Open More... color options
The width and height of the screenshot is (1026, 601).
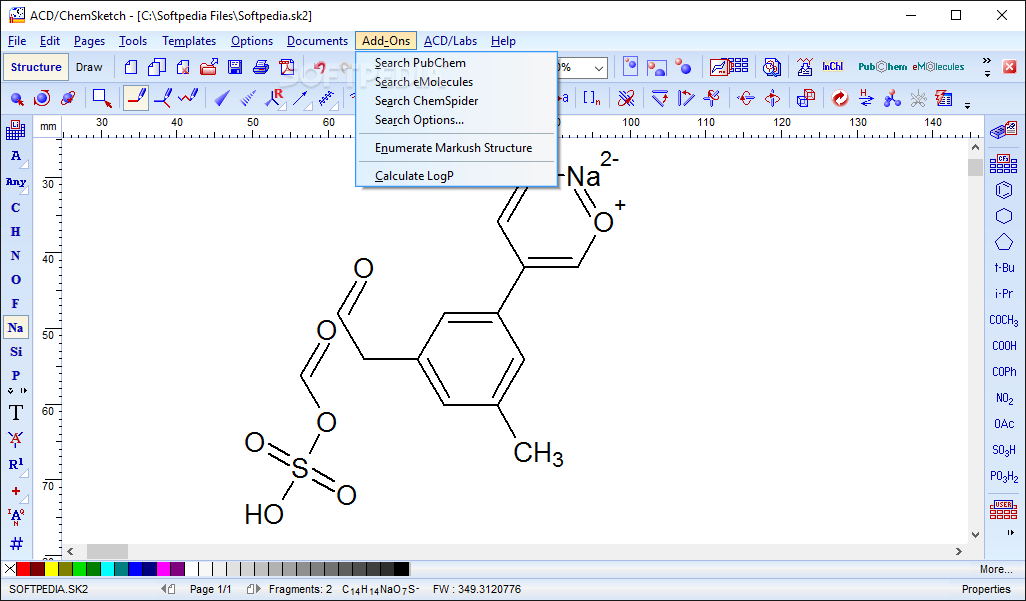(997, 569)
